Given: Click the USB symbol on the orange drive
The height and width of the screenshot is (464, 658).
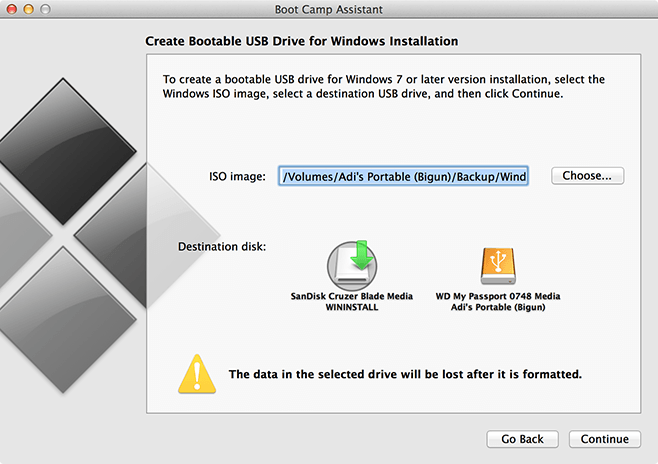Looking at the screenshot, I should [x=498, y=261].
